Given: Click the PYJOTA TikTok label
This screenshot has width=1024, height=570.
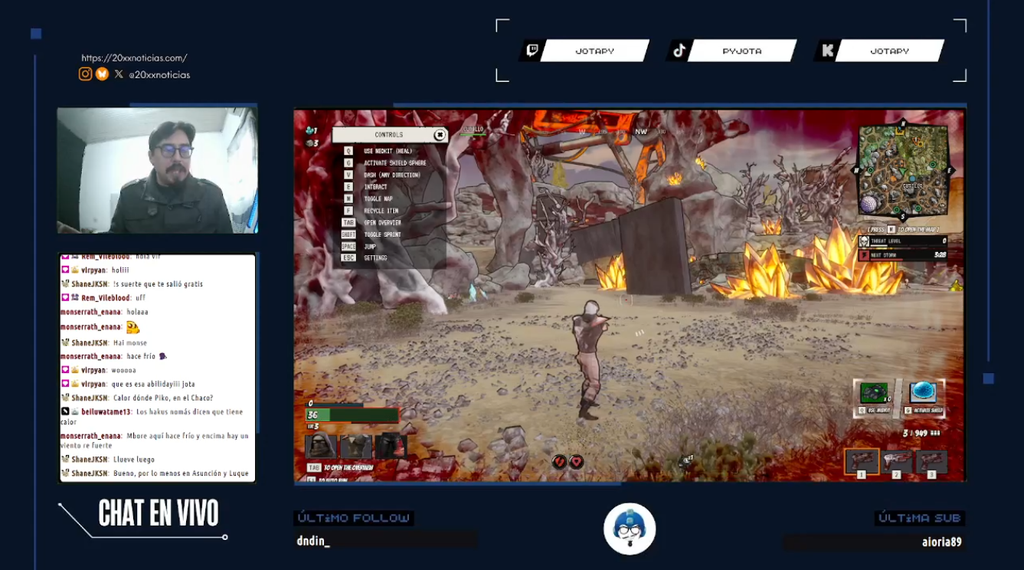Looking at the screenshot, I should 742,51.
